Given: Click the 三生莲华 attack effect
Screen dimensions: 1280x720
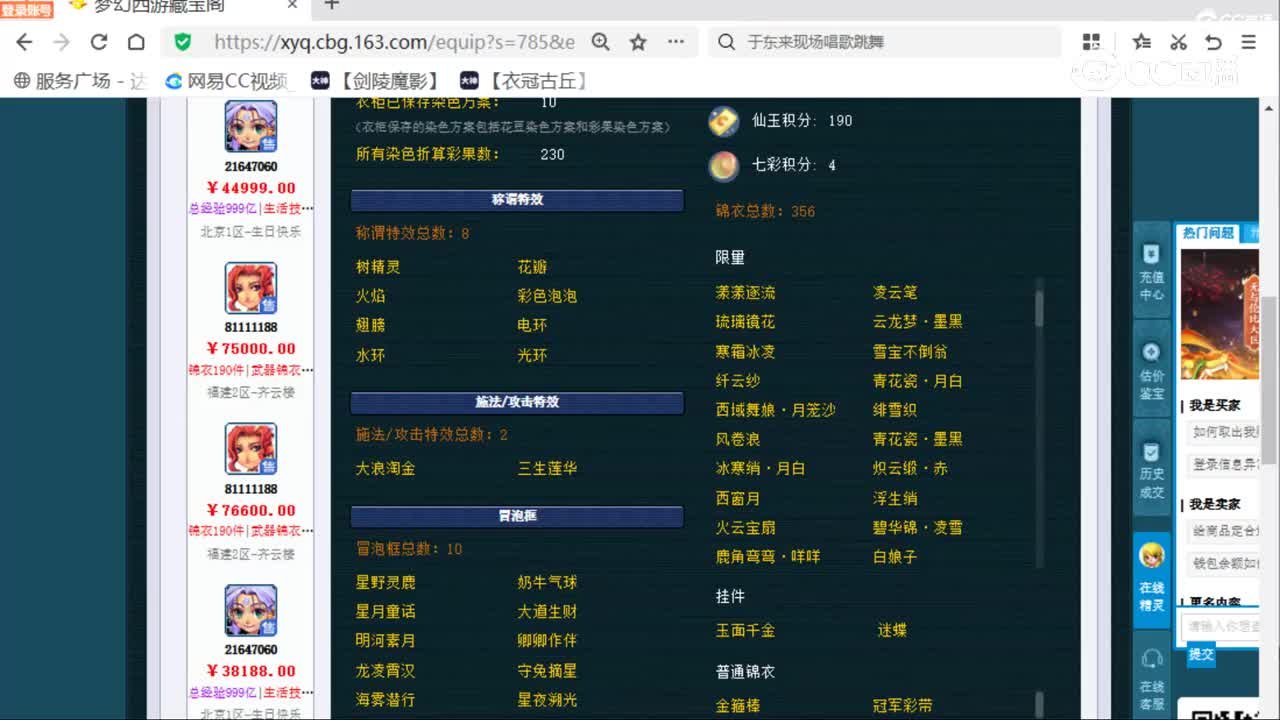Looking at the screenshot, I should coord(547,468).
